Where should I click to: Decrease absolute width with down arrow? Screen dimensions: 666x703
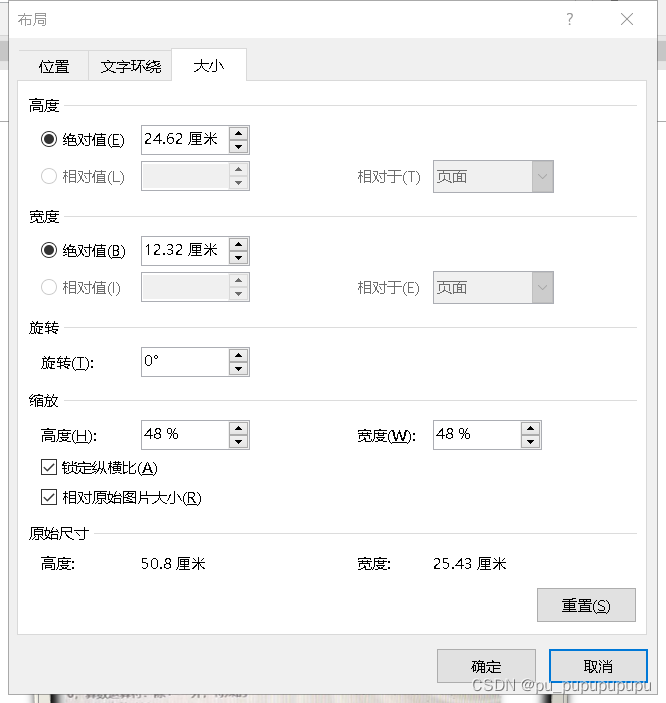(239, 257)
